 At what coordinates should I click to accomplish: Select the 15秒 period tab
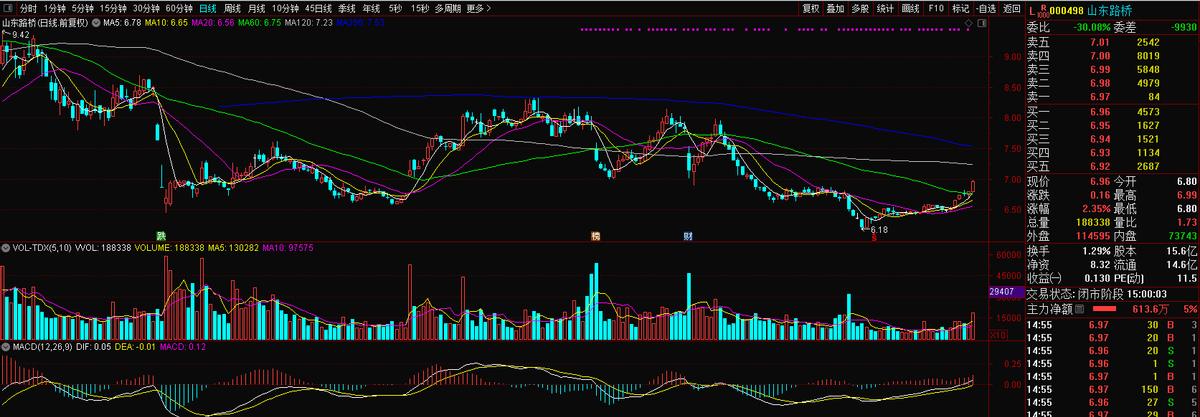coord(419,8)
